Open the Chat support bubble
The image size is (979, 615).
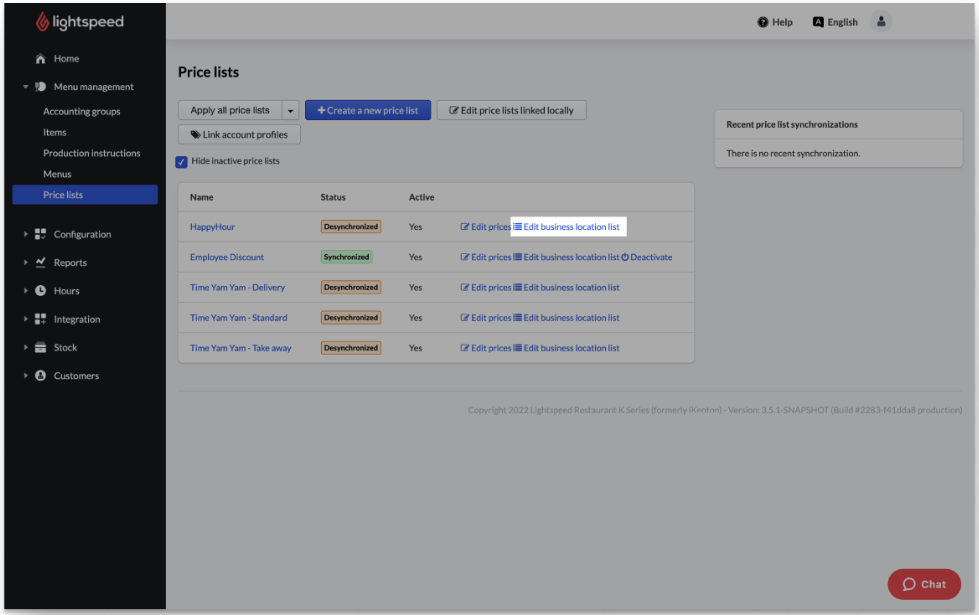[x=924, y=584]
